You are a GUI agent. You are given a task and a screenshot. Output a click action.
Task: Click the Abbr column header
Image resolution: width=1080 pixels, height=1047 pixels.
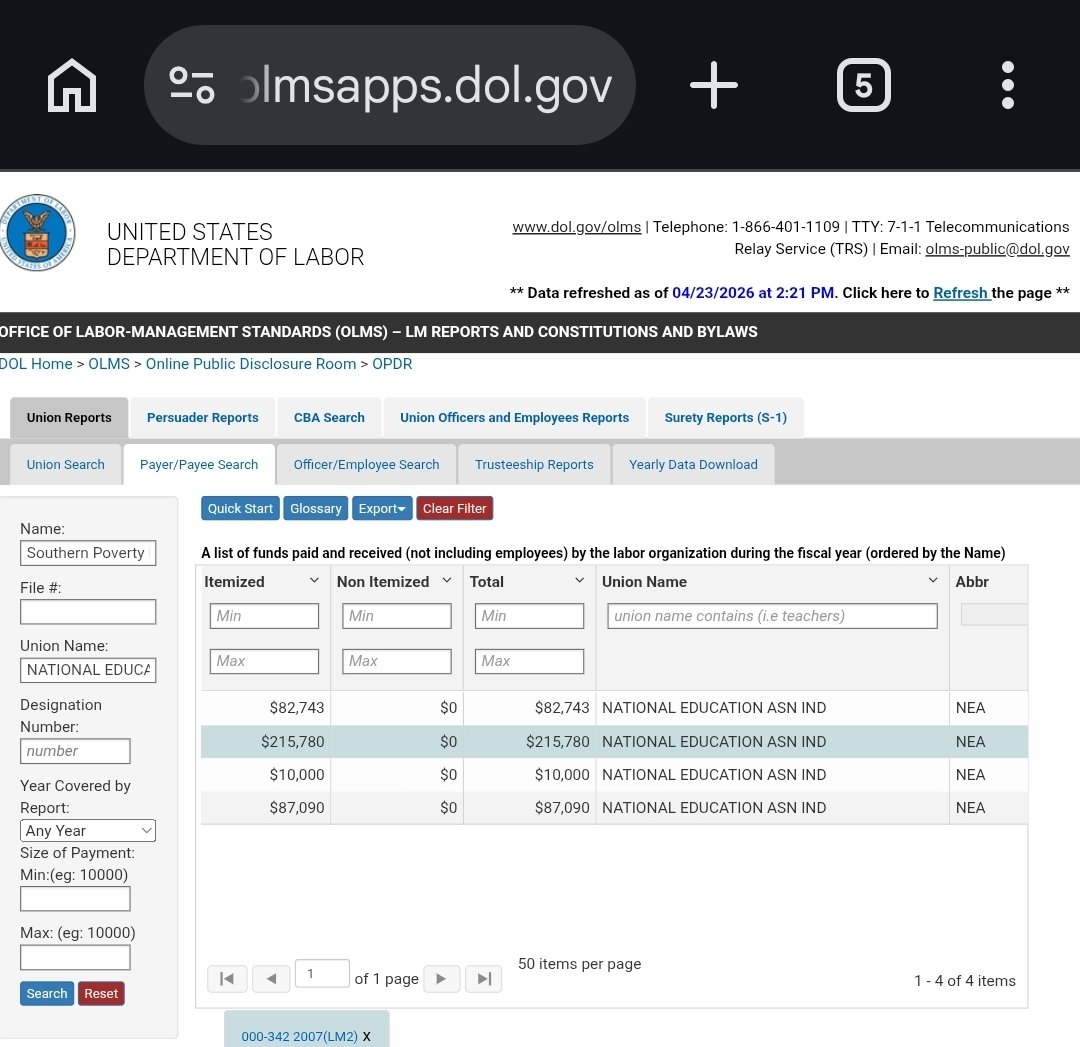pos(972,581)
